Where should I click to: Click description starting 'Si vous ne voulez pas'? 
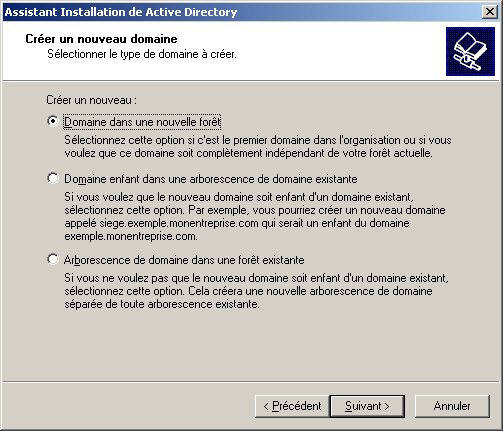[256, 291]
